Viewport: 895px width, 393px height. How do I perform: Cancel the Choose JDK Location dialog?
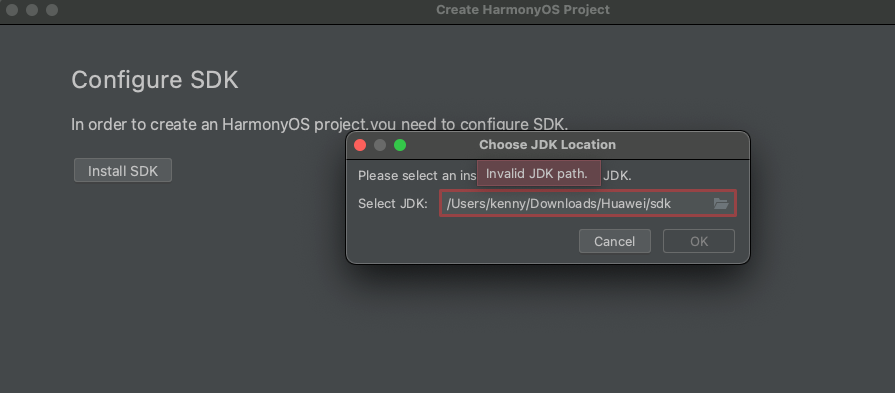coord(615,241)
